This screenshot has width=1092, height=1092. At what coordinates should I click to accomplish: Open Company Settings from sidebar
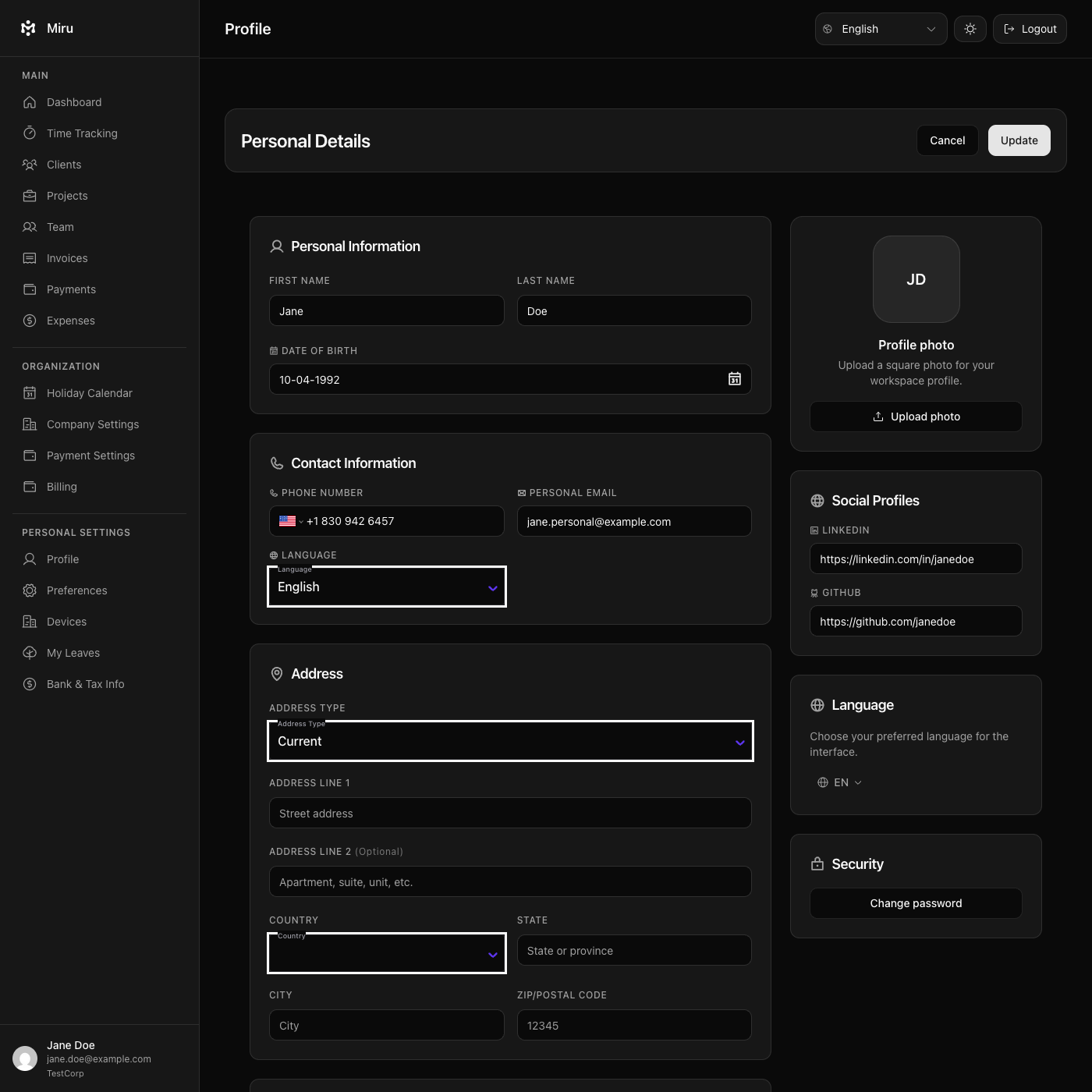(92, 424)
